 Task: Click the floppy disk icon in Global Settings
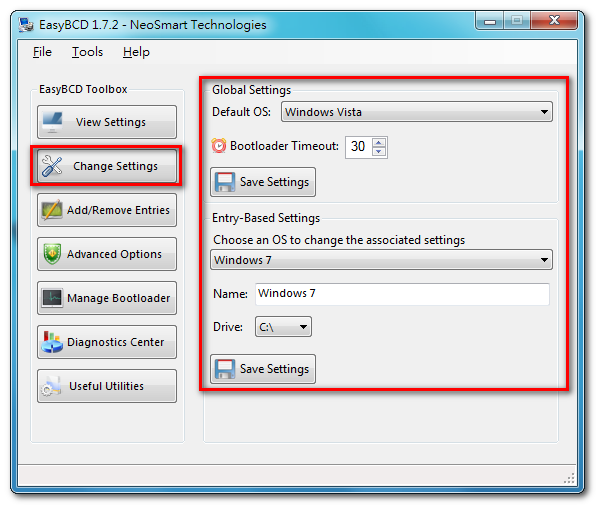[x=225, y=182]
